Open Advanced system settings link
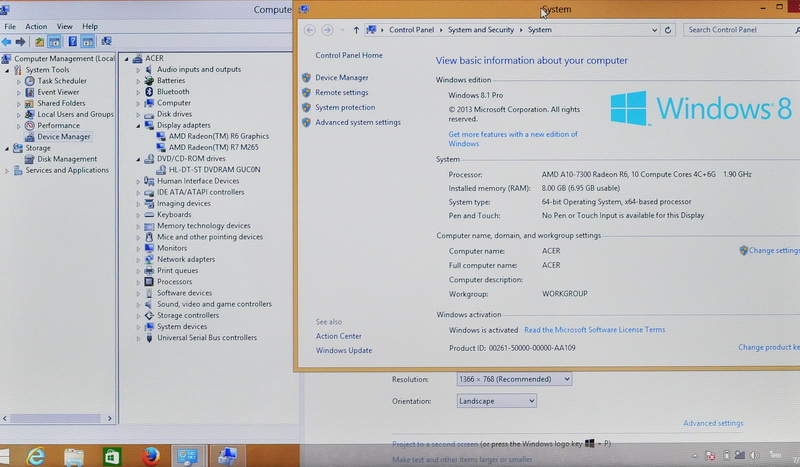Screen dimensions: 800x467 (x=358, y=122)
